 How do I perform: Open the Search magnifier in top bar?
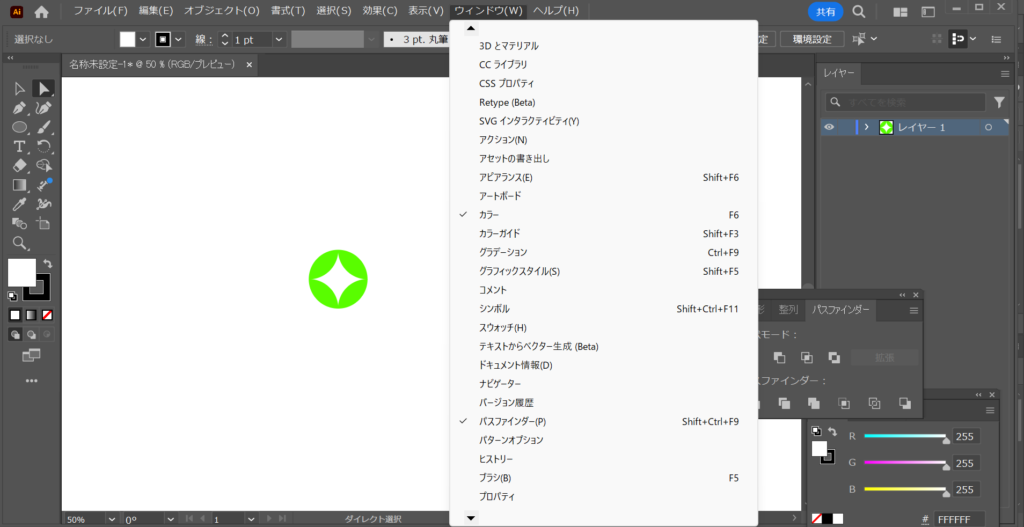coord(859,11)
